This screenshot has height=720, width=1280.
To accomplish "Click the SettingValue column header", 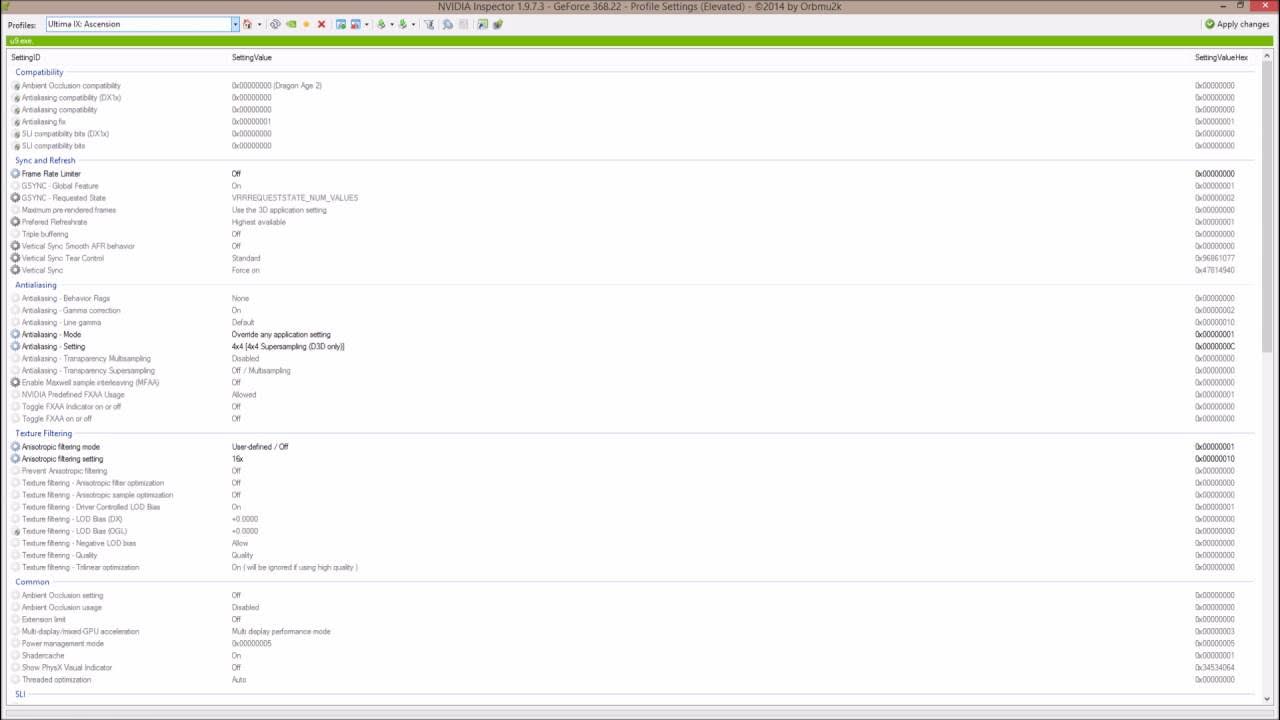I will [x=252, y=57].
